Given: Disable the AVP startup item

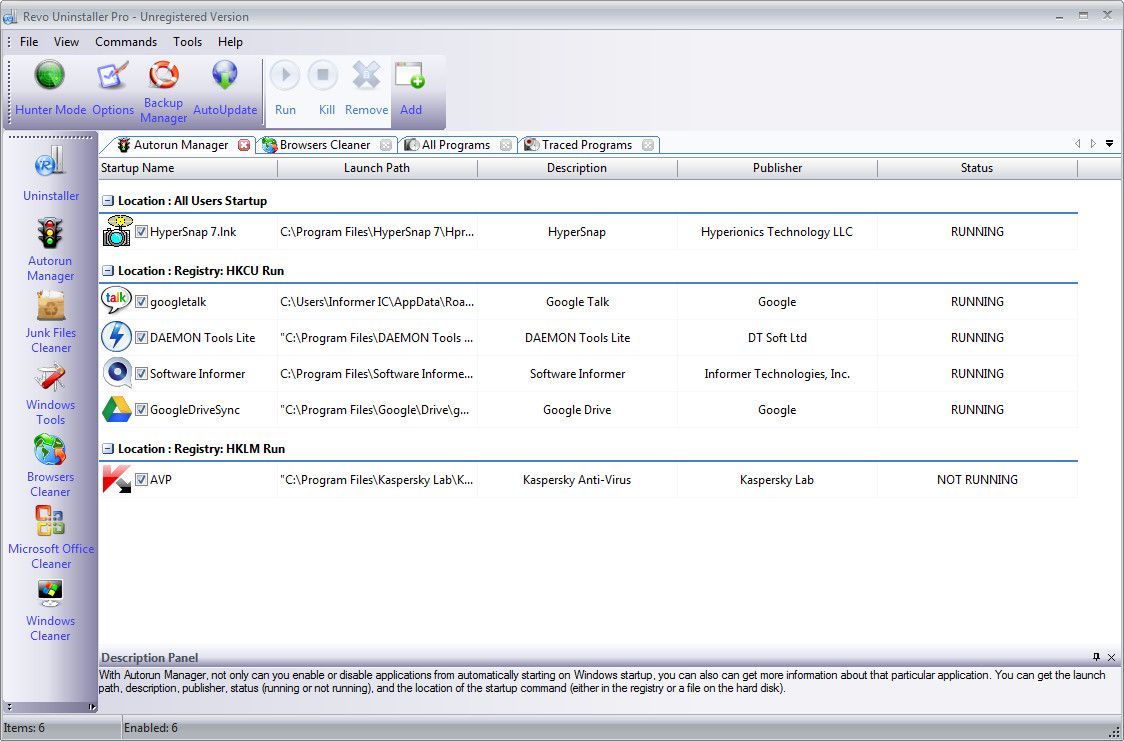Looking at the screenshot, I should click(x=142, y=479).
